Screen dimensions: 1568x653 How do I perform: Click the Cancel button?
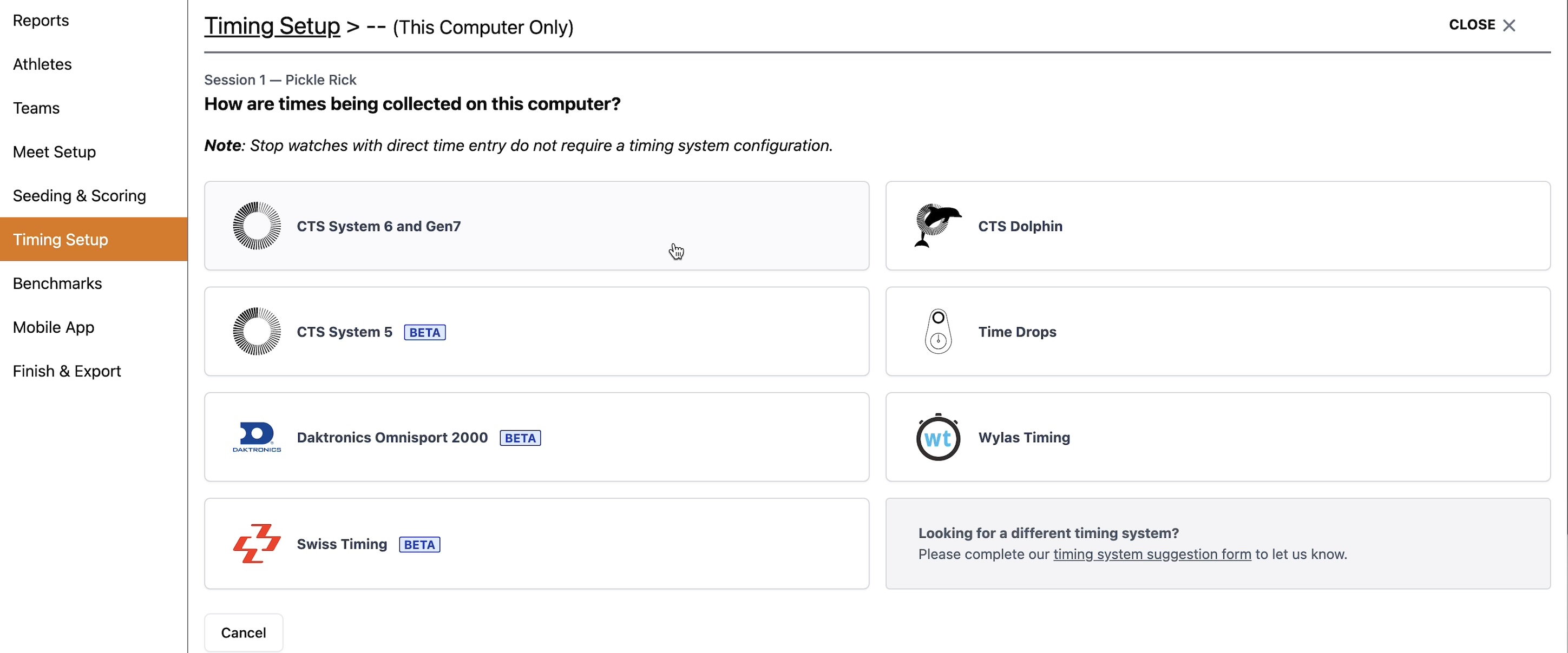(x=244, y=633)
